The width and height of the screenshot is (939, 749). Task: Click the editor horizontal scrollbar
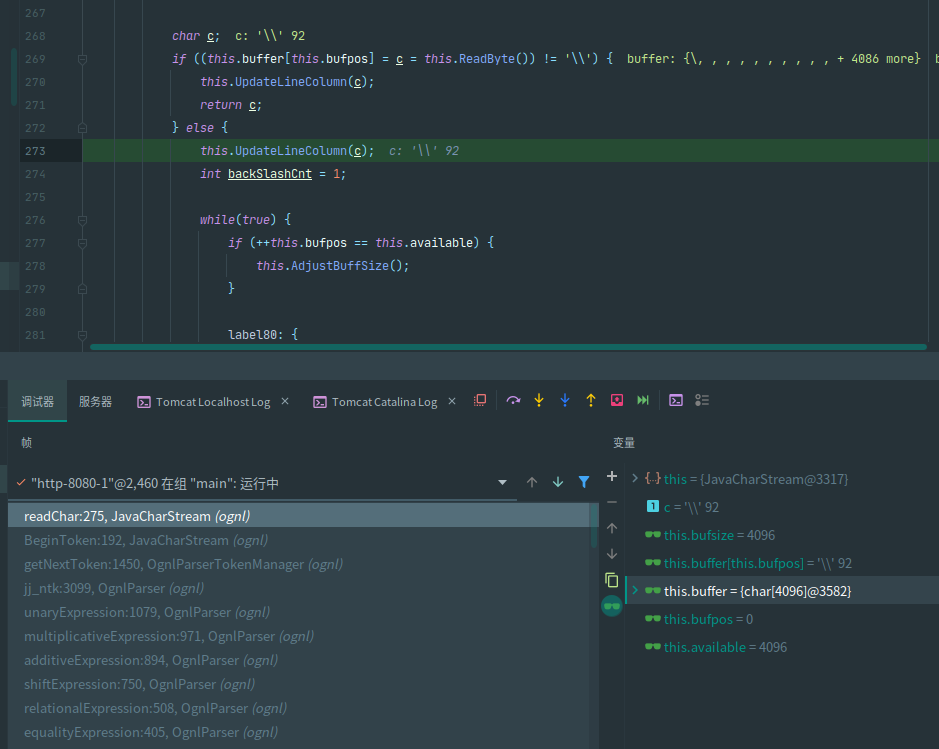pyautogui.click(x=508, y=347)
